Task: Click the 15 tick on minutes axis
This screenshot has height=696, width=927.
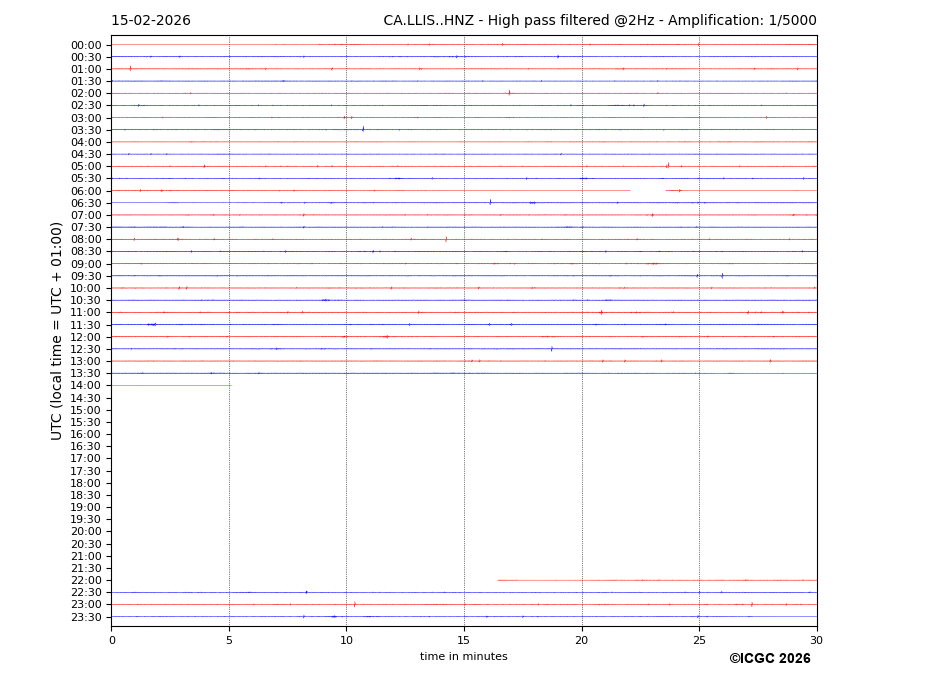Action: click(x=464, y=640)
